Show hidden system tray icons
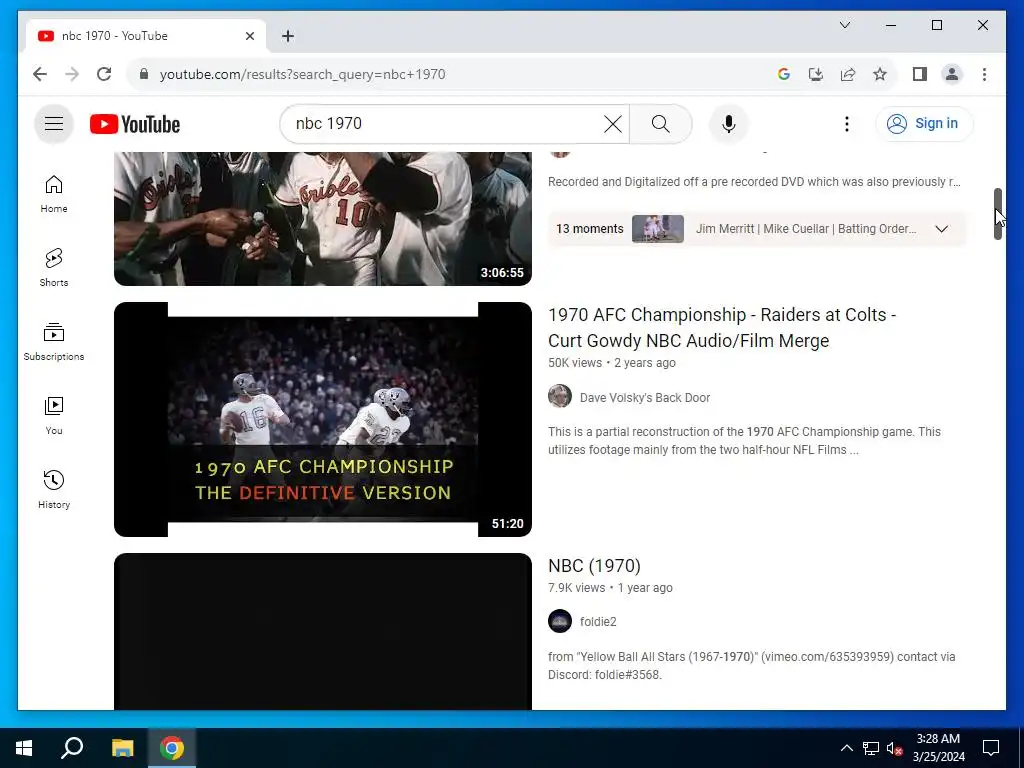 pos(846,748)
